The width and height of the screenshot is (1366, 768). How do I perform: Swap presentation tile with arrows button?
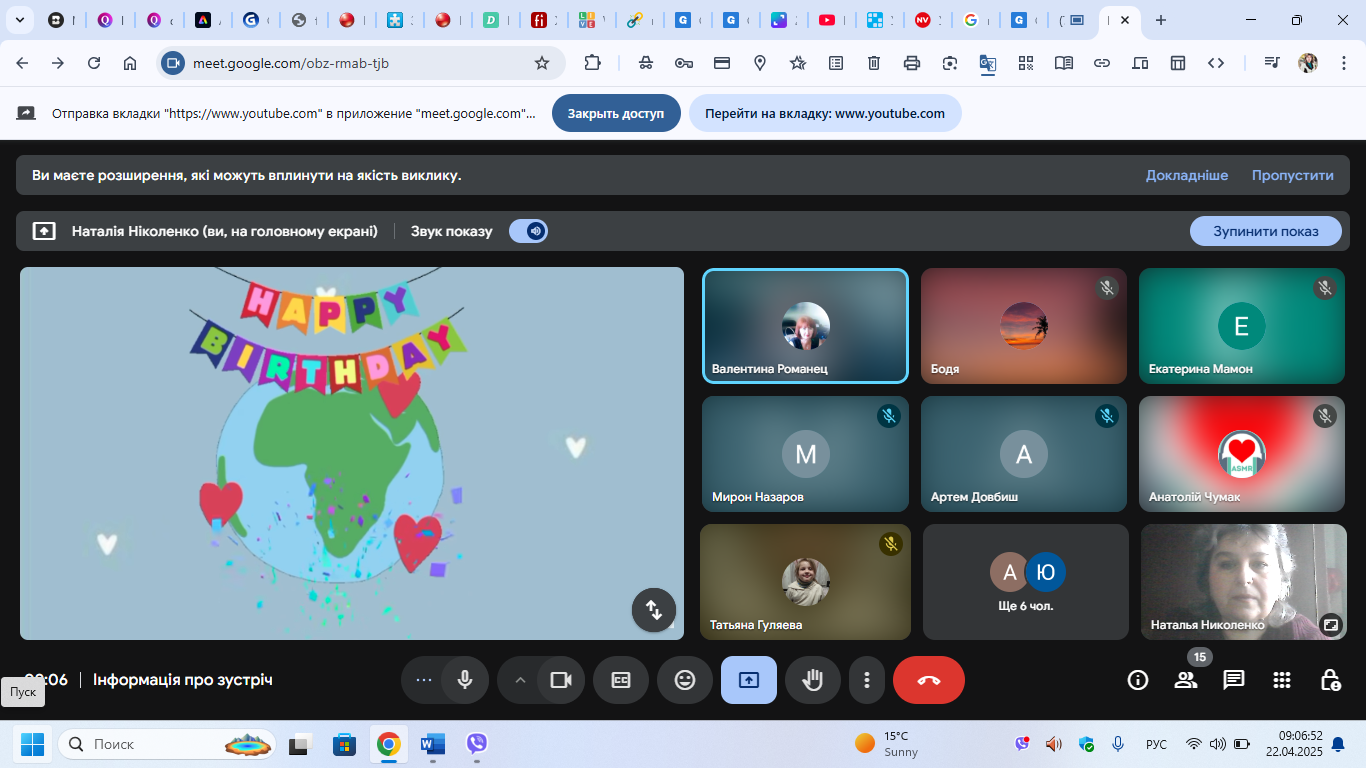(x=654, y=610)
